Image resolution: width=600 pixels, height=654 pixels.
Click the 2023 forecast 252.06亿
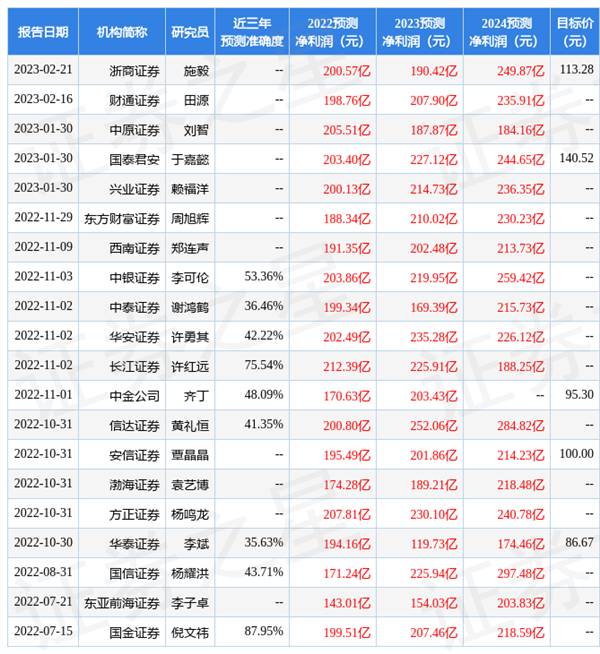(434, 426)
